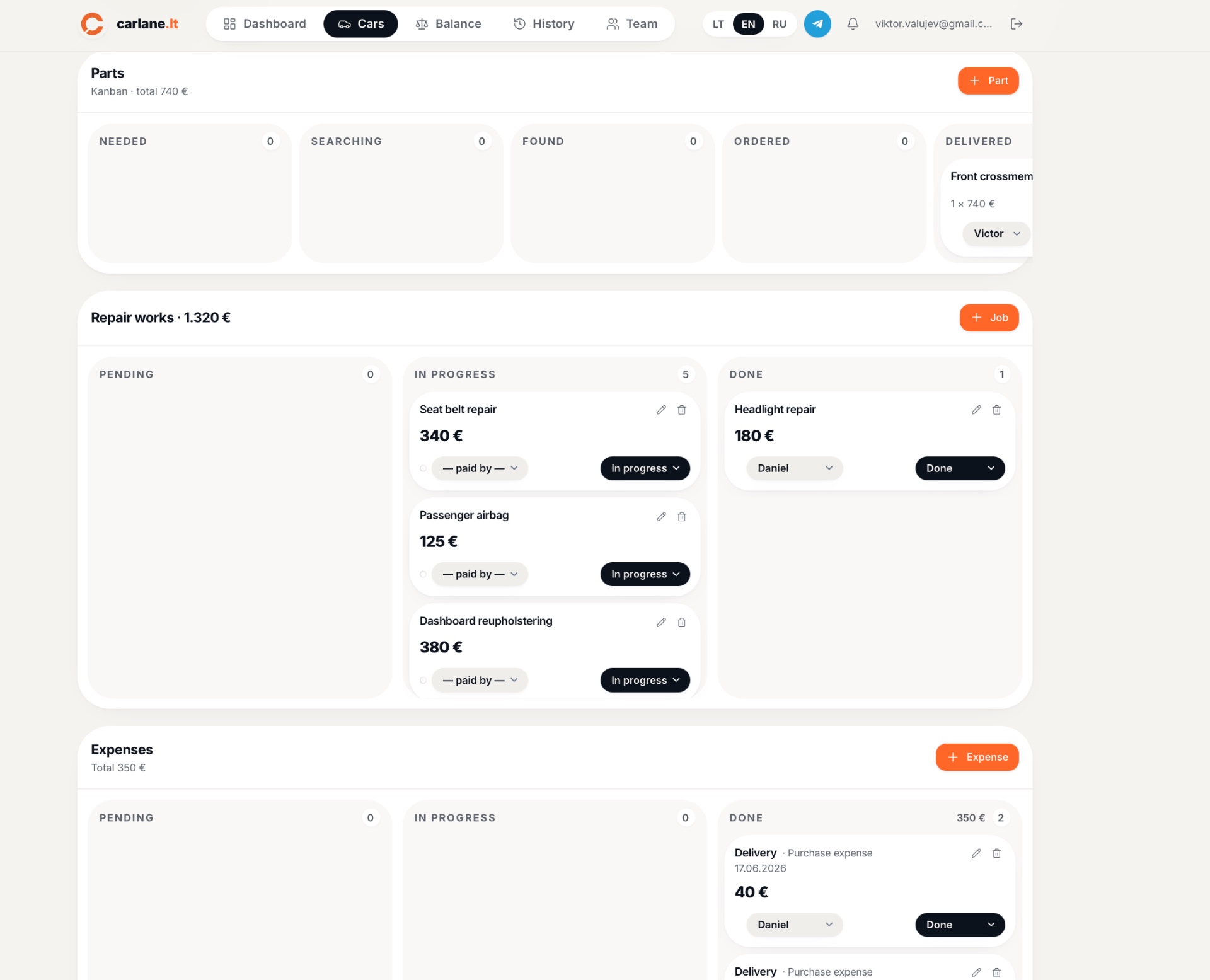
Task: Delete the 40 € Delivery expense
Action: pyautogui.click(x=997, y=853)
